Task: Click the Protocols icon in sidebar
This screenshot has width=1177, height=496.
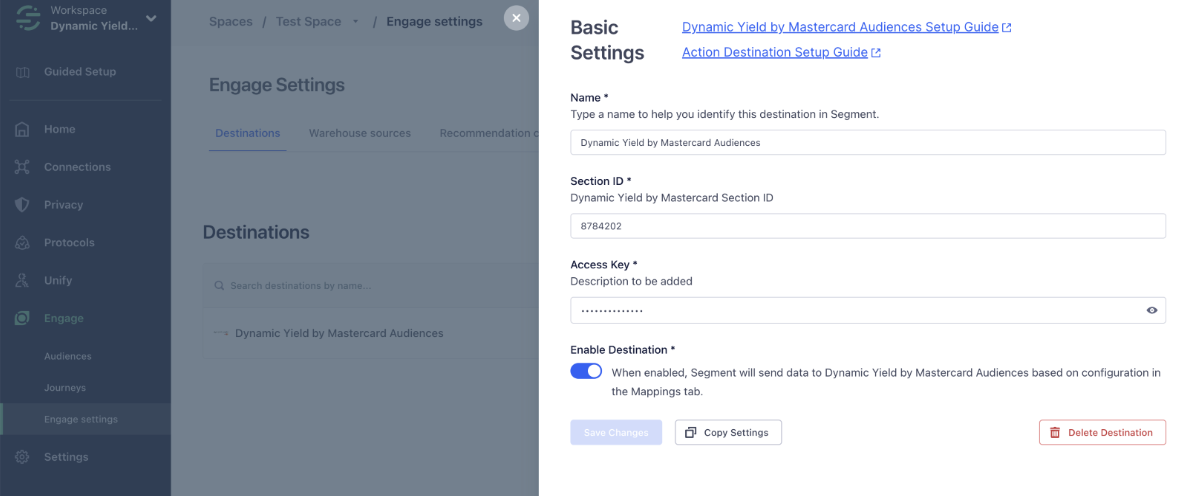Action: click(23, 243)
